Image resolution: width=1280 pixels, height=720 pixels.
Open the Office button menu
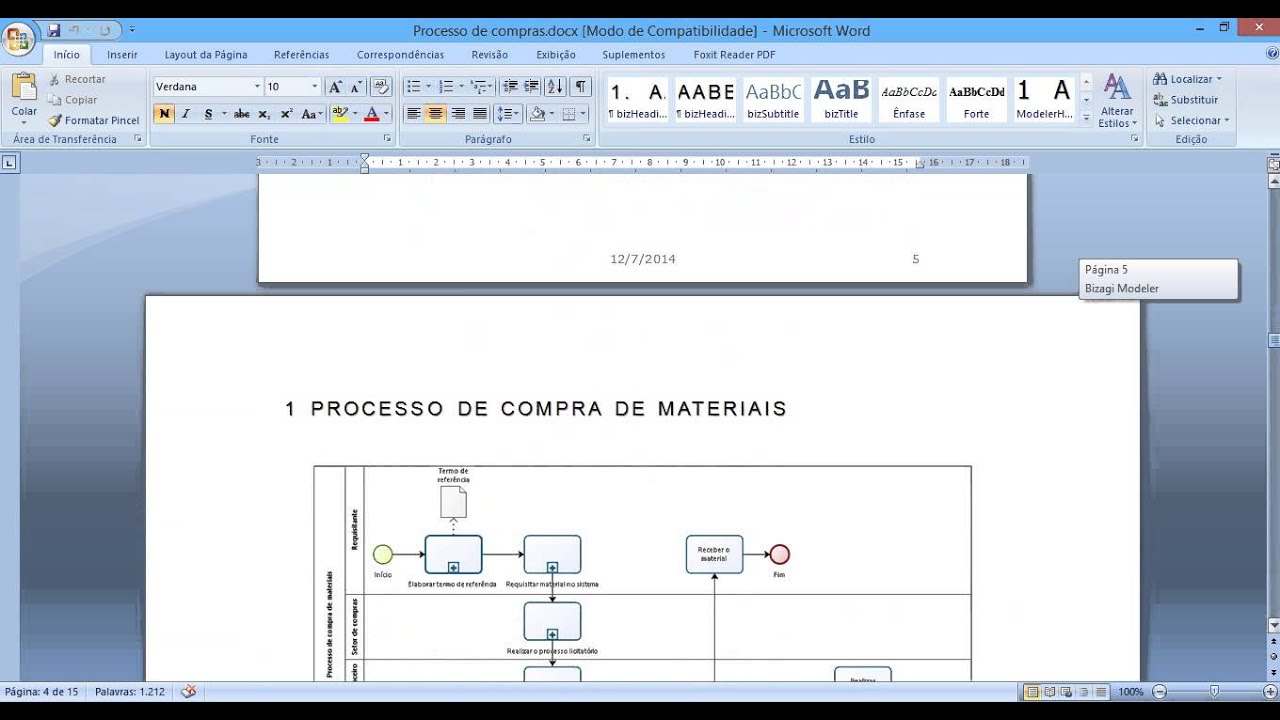coord(19,40)
